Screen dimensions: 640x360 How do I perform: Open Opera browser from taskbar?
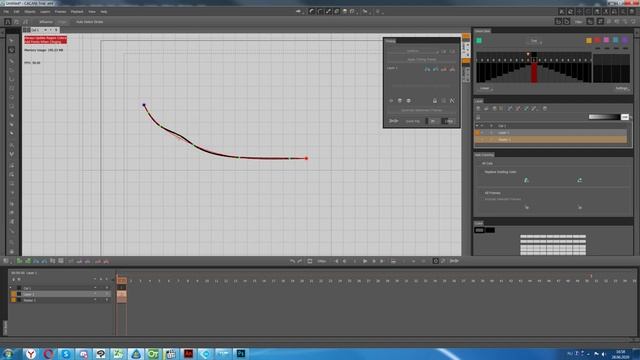49,354
